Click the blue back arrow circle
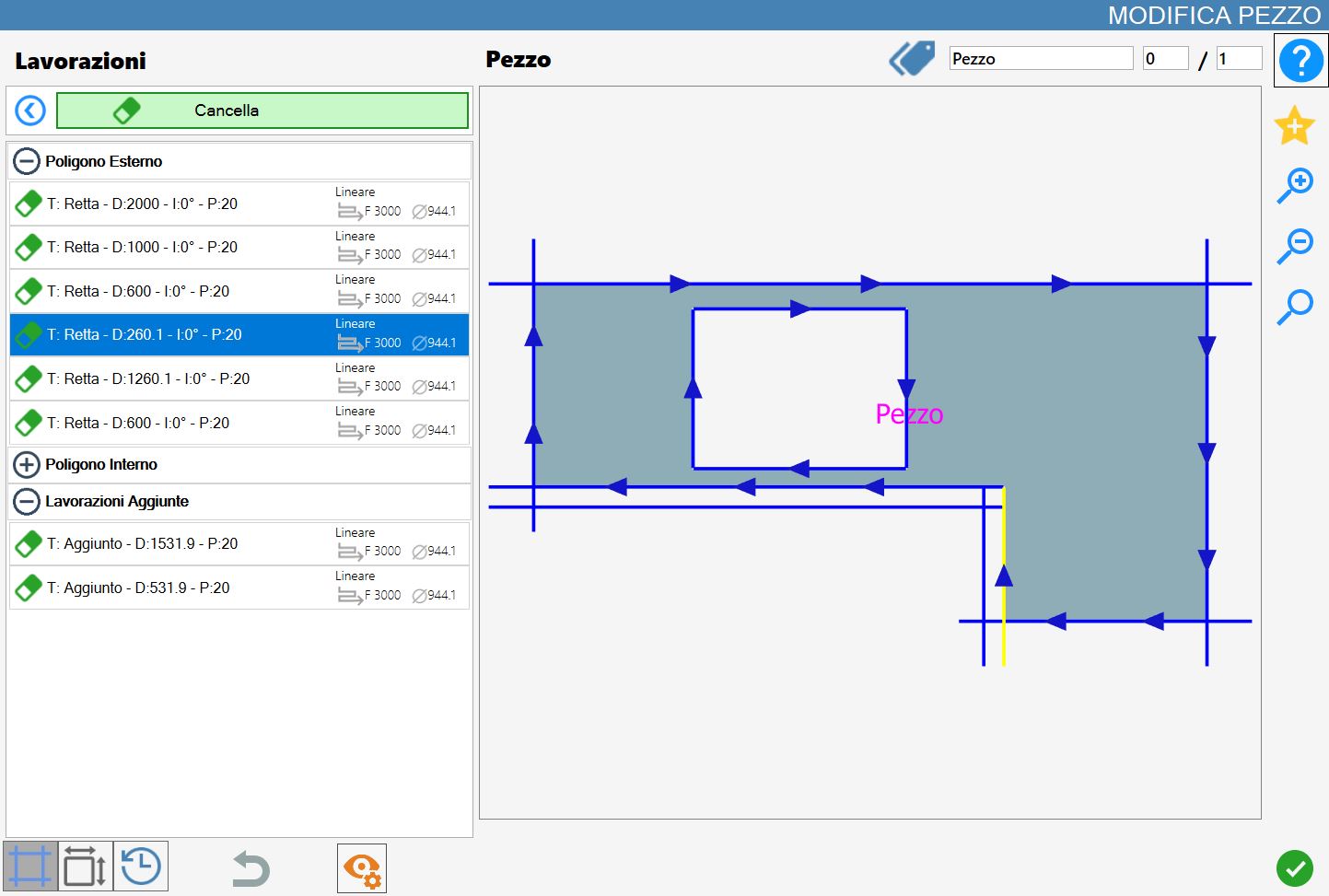This screenshot has width=1329, height=896. [30, 111]
